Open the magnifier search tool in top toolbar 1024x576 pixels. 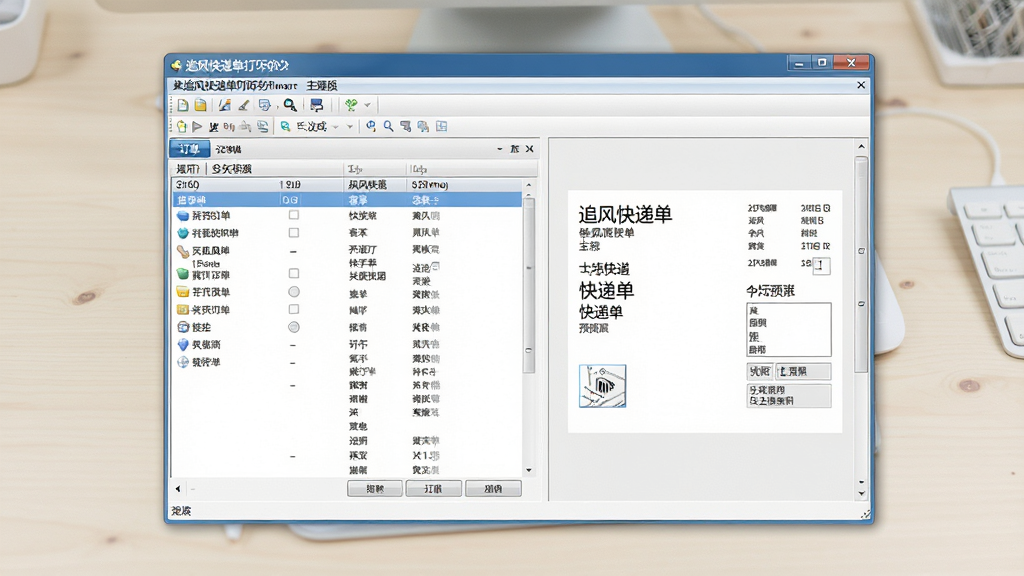(x=290, y=105)
